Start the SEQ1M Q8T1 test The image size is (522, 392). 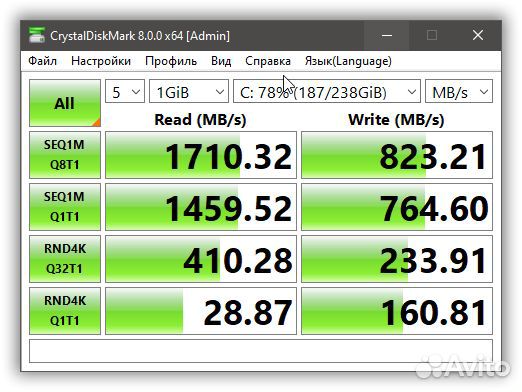pyautogui.click(x=65, y=155)
